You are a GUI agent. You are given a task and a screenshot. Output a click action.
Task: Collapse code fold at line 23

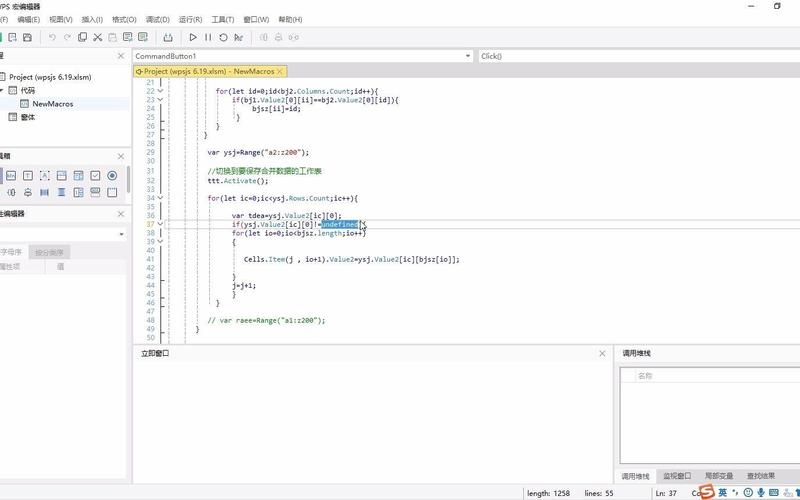pos(160,99)
